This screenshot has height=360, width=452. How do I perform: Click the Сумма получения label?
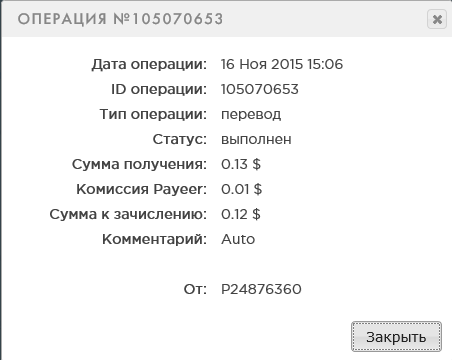point(139,164)
